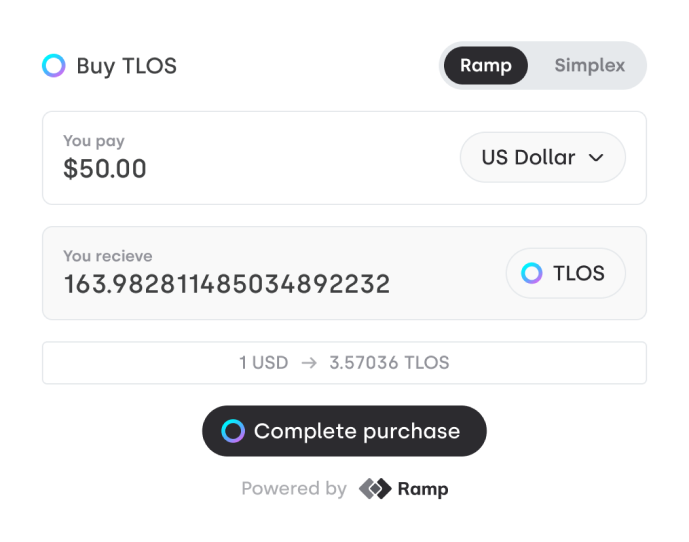Viewport: 689px width, 542px height.
Task: Click the ring icon on Complete purchase button
Action: (x=233, y=431)
